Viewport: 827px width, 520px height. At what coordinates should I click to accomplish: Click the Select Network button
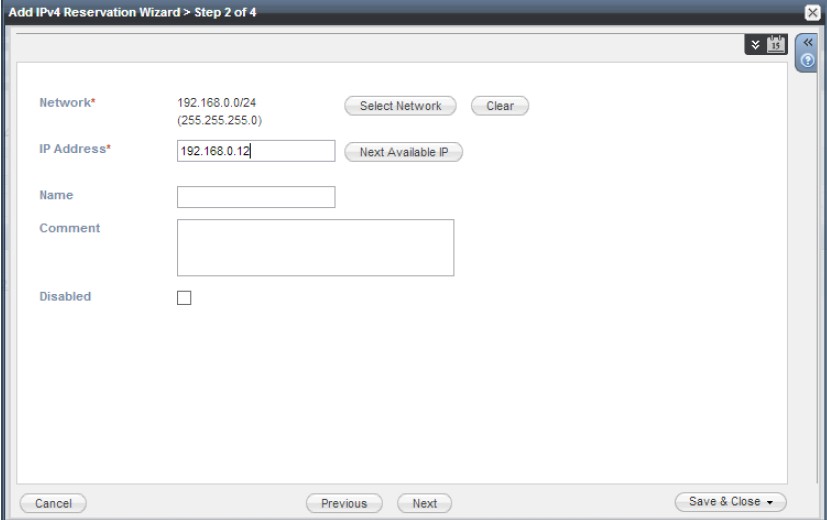[400, 105]
